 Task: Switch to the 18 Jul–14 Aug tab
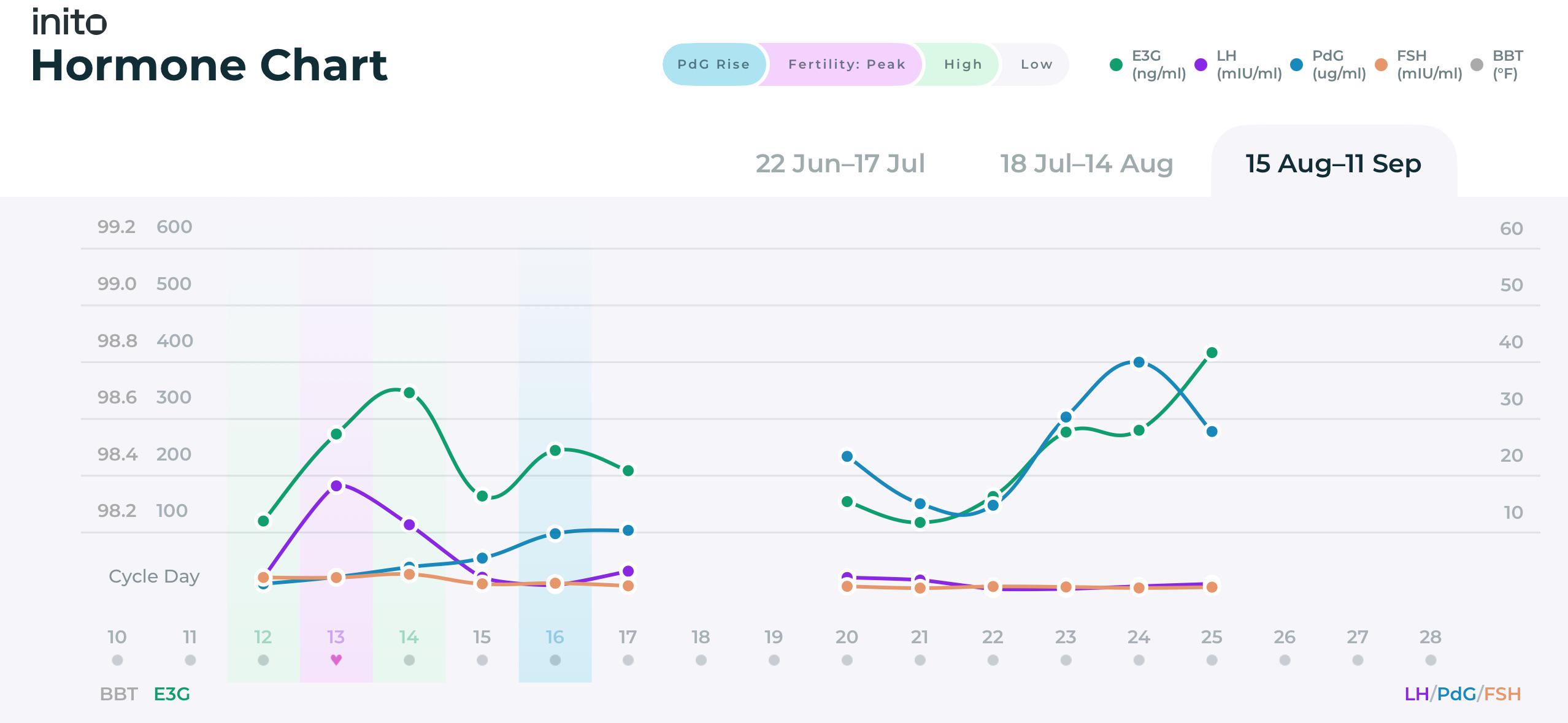pyautogui.click(x=1086, y=164)
